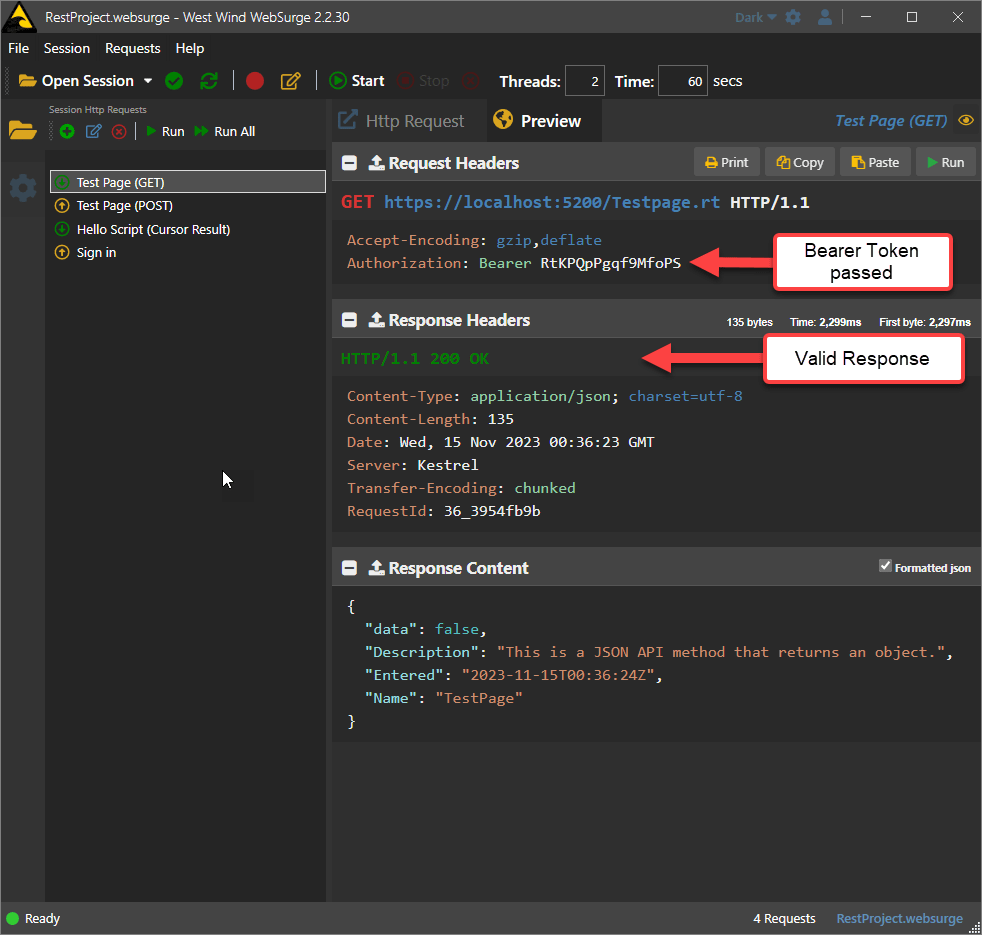Click the Bearer token value RtKPQpPgqf9MfoPS
The width and height of the screenshot is (982, 935).
pos(611,263)
